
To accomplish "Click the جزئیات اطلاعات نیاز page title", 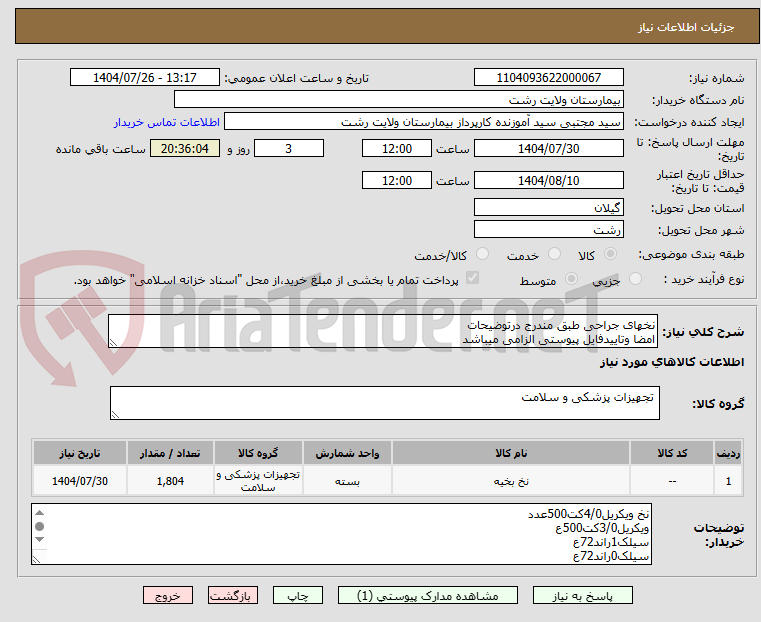I will pos(686,27).
